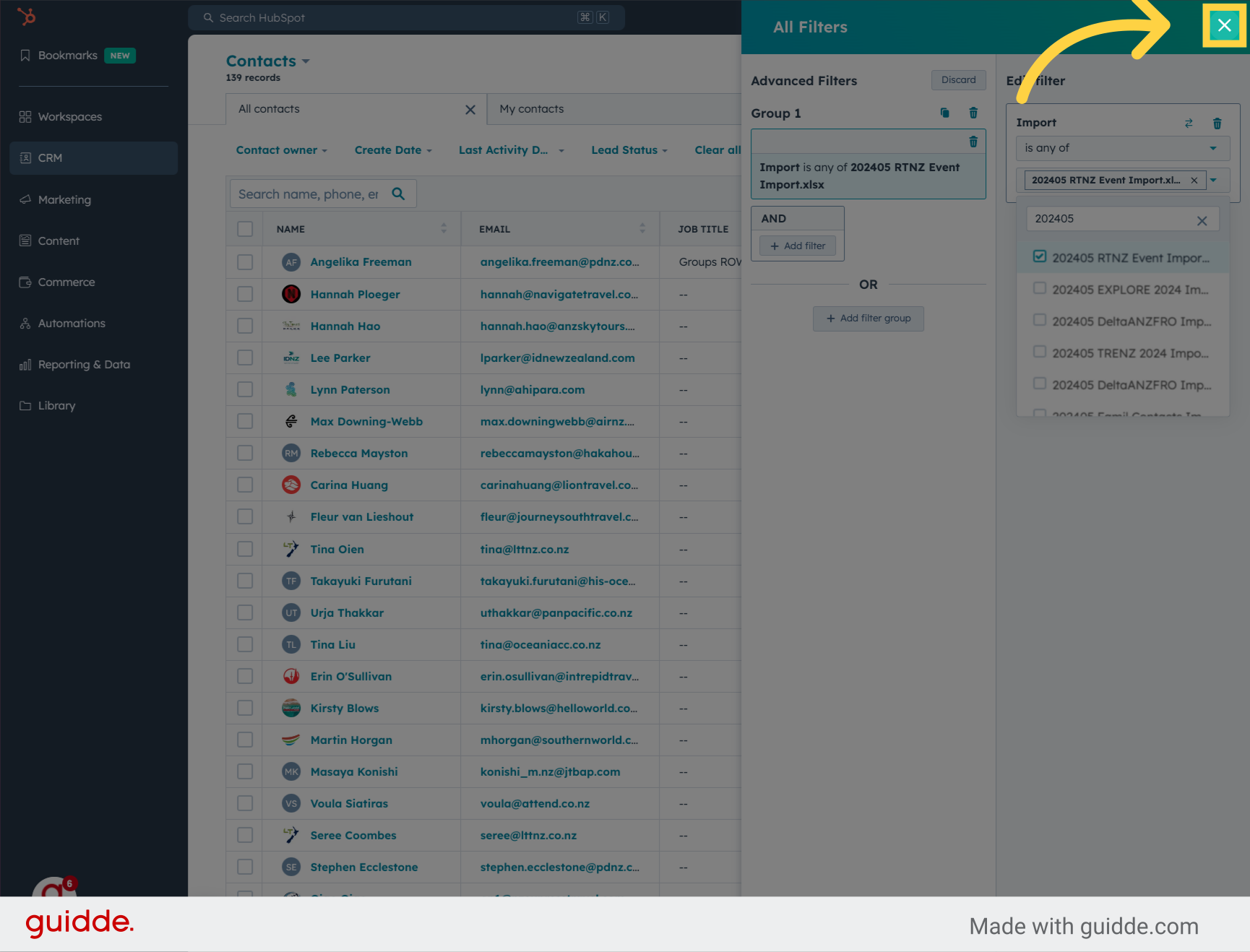This screenshot has height=952, width=1250.
Task: Check 202405 EXPLORE 2024 import option
Action: (1040, 288)
